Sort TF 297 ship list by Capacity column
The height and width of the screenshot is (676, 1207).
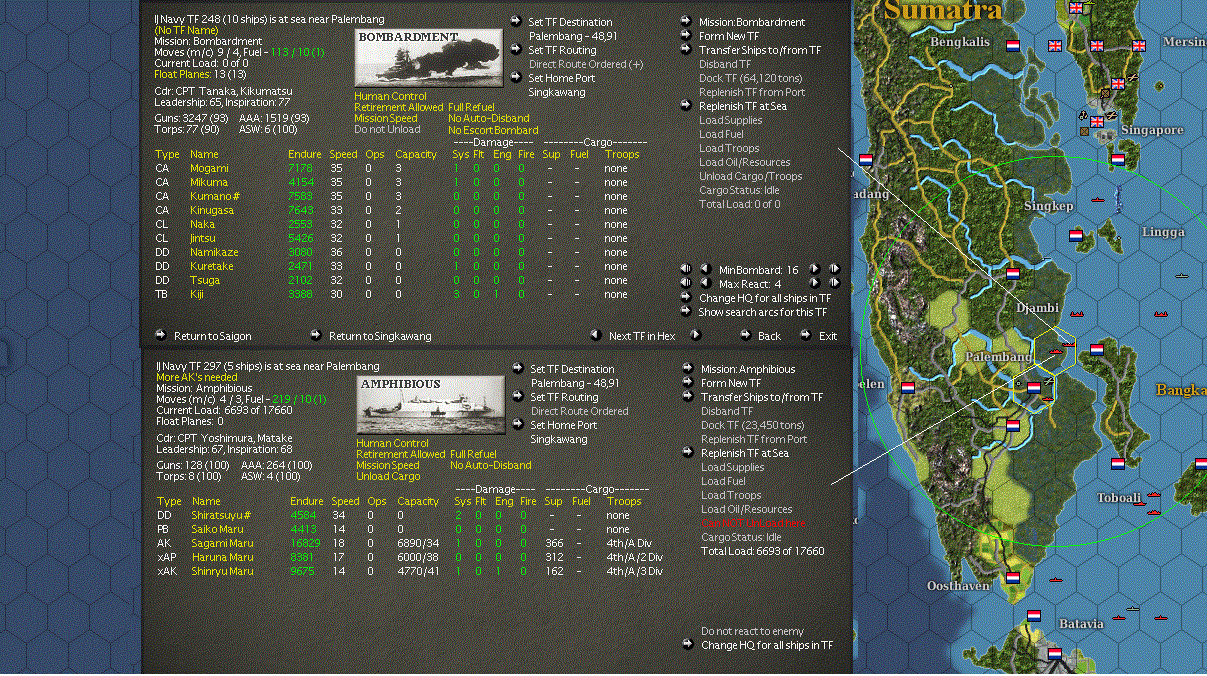click(x=418, y=501)
